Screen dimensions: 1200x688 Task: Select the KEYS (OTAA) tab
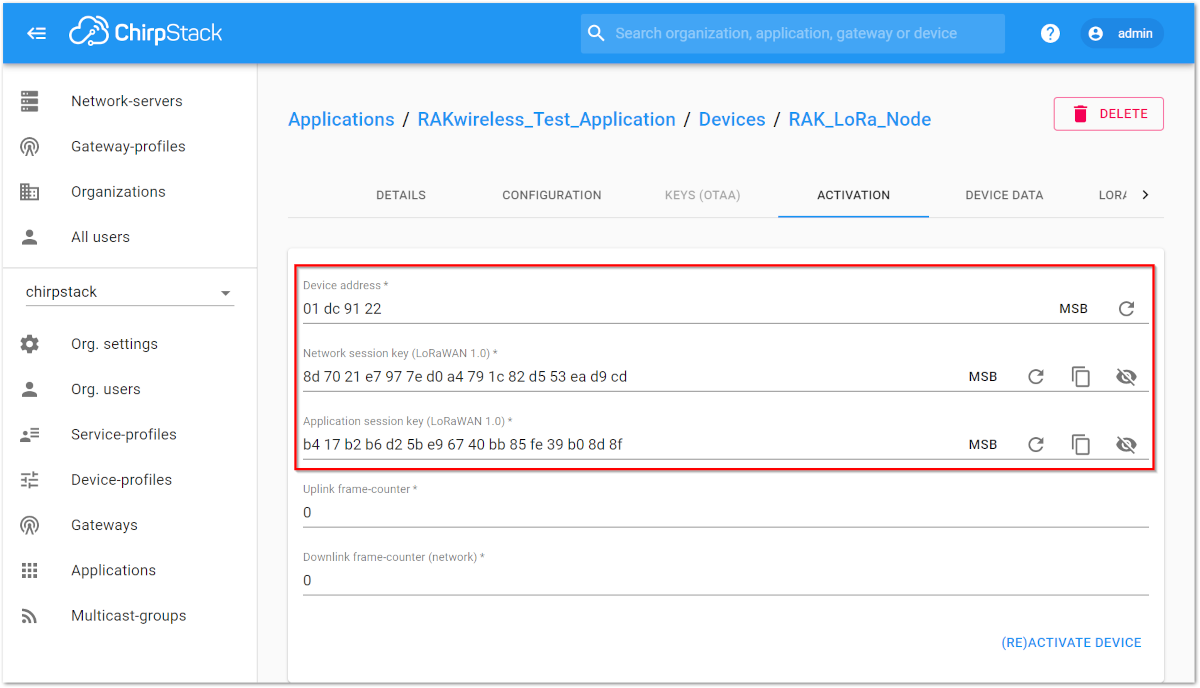[x=703, y=195]
